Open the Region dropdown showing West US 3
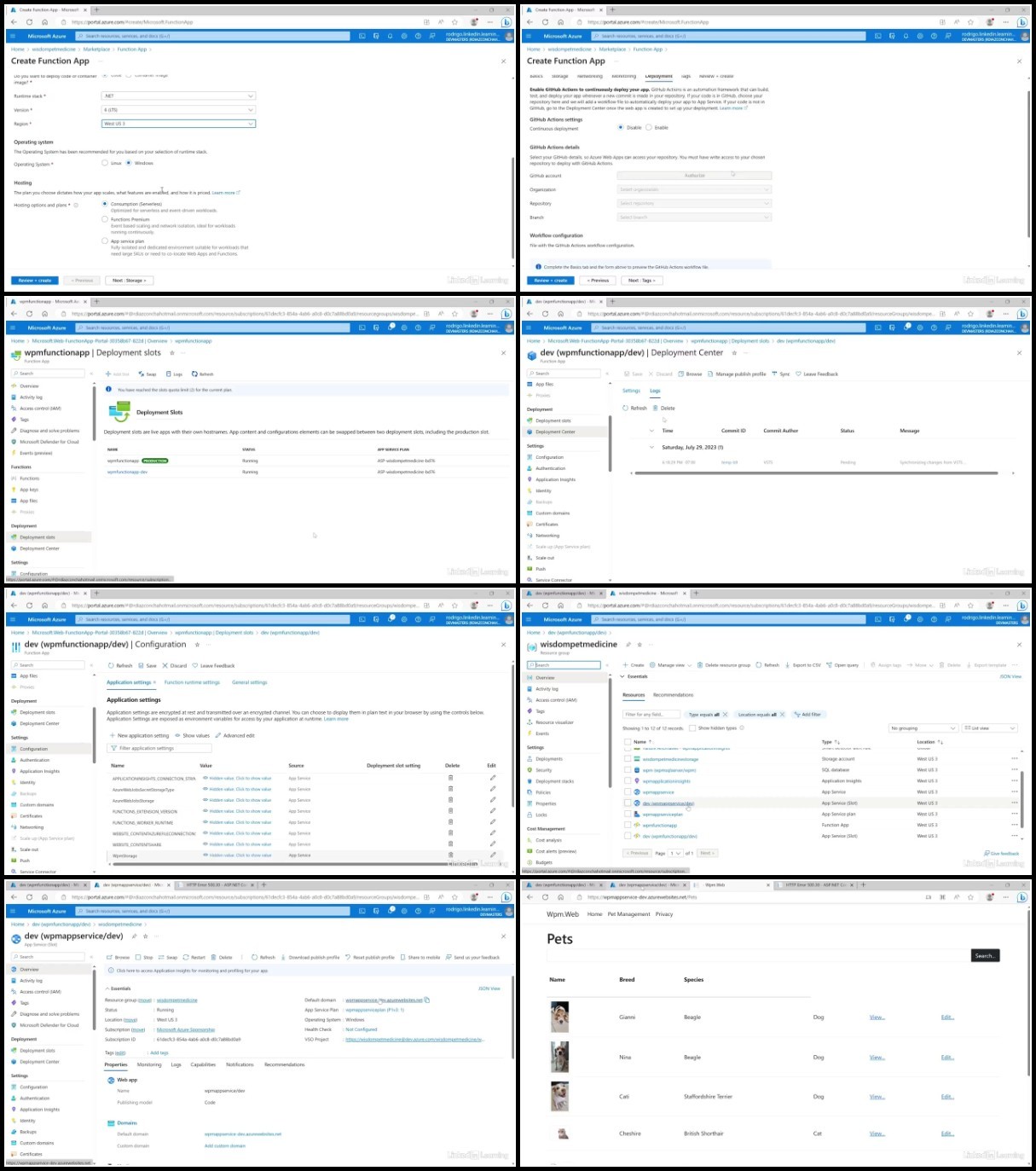This screenshot has width=1036, height=1171. click(x=178, y=124)
